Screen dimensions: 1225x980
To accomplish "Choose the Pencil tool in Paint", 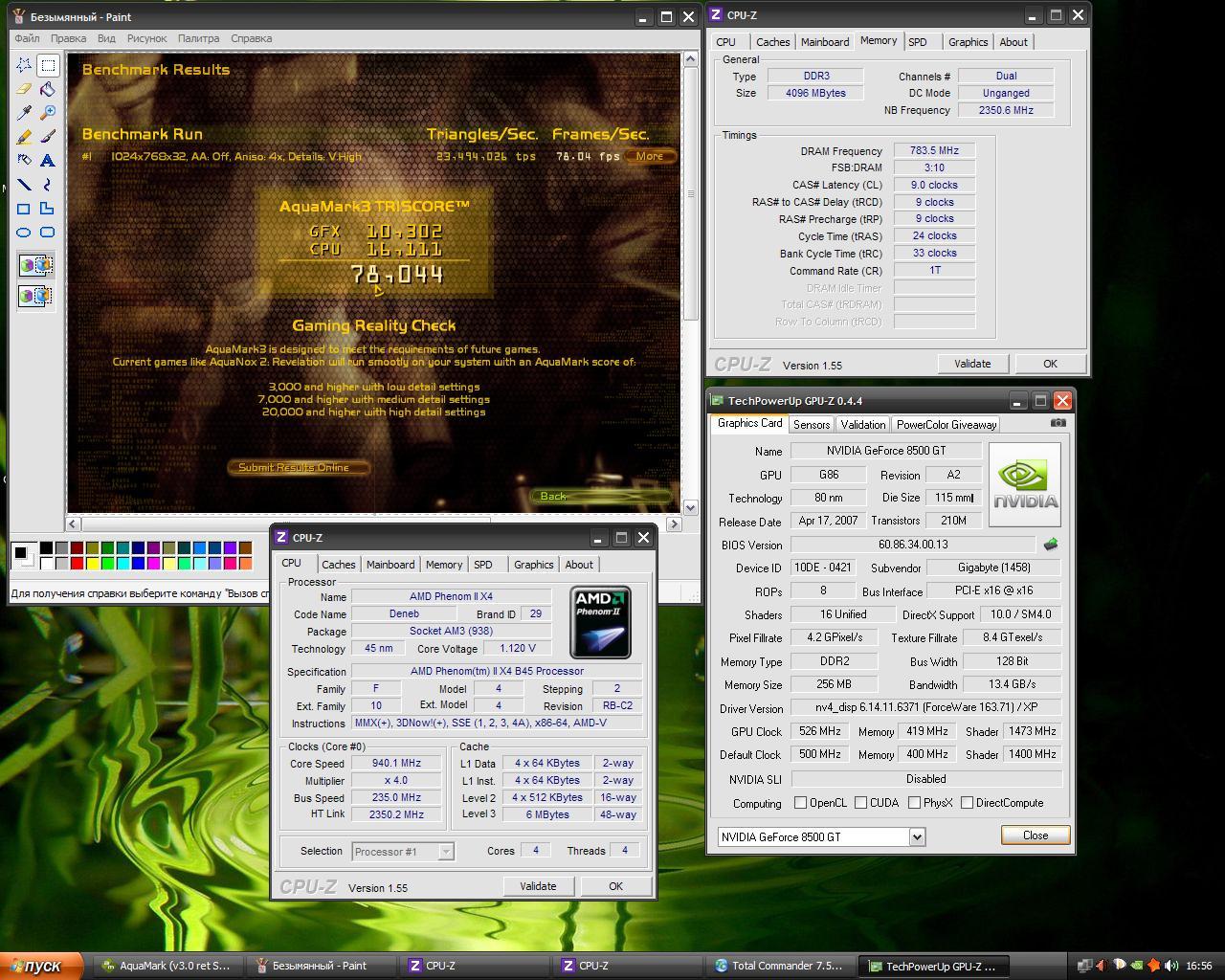I will click(24, 137).
